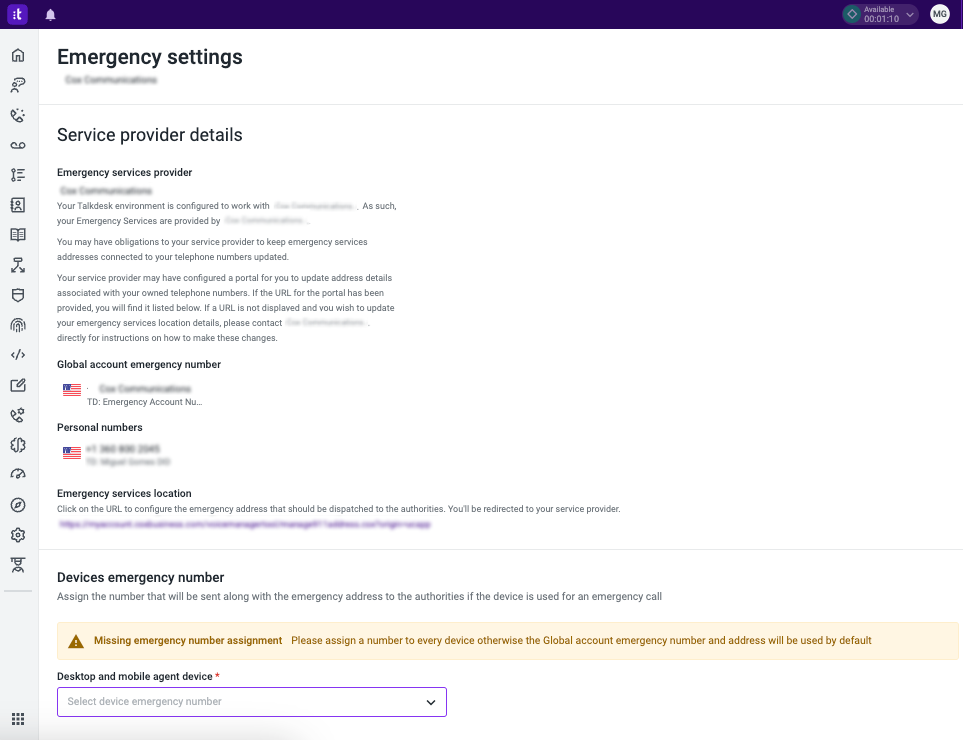This screenshot has width=963, height=740.
Task: Open the code developer icon in sidebar
Action: [x=18, y=355]
